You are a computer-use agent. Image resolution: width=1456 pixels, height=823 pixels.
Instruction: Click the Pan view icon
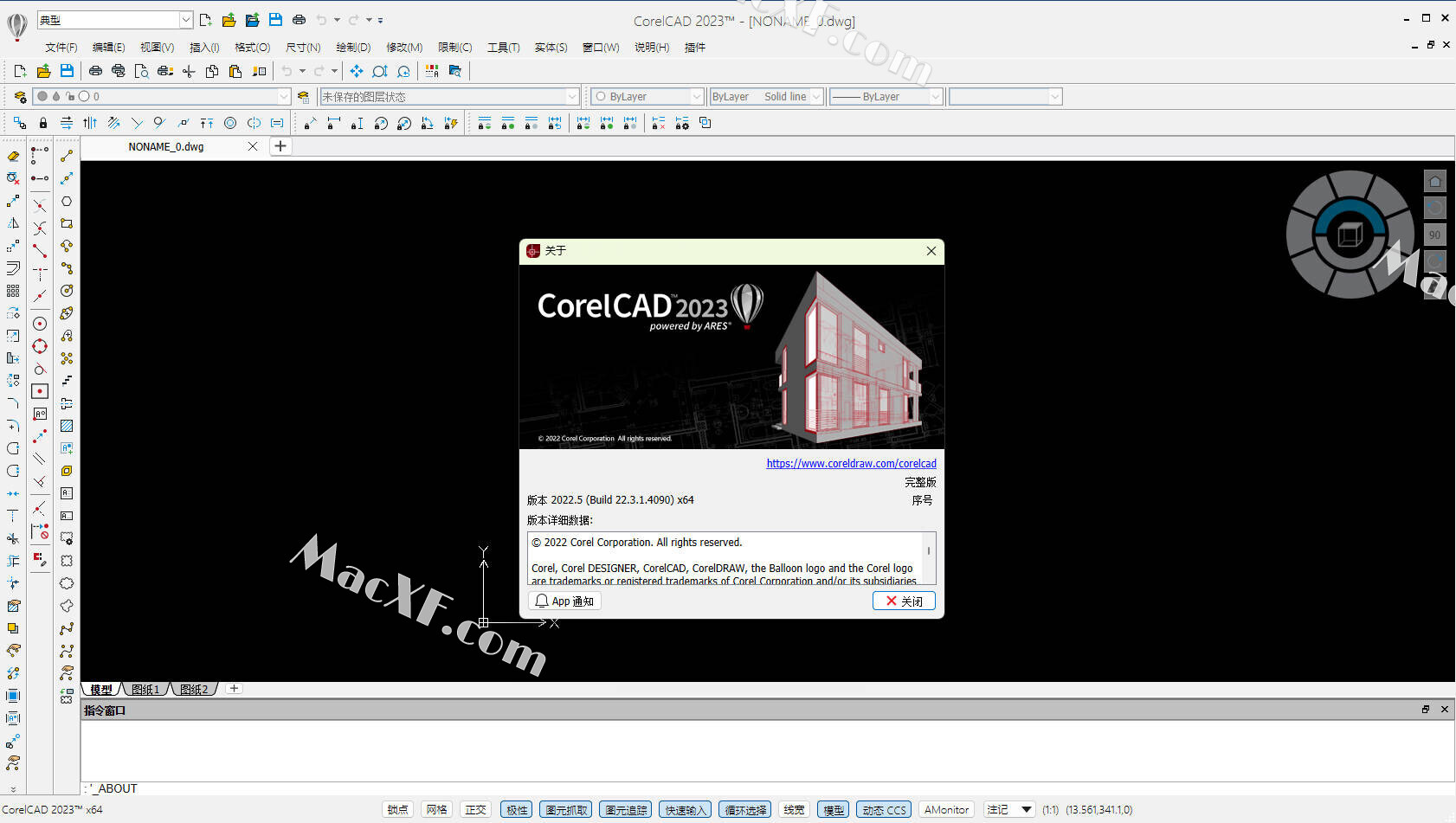pos(356,71)
